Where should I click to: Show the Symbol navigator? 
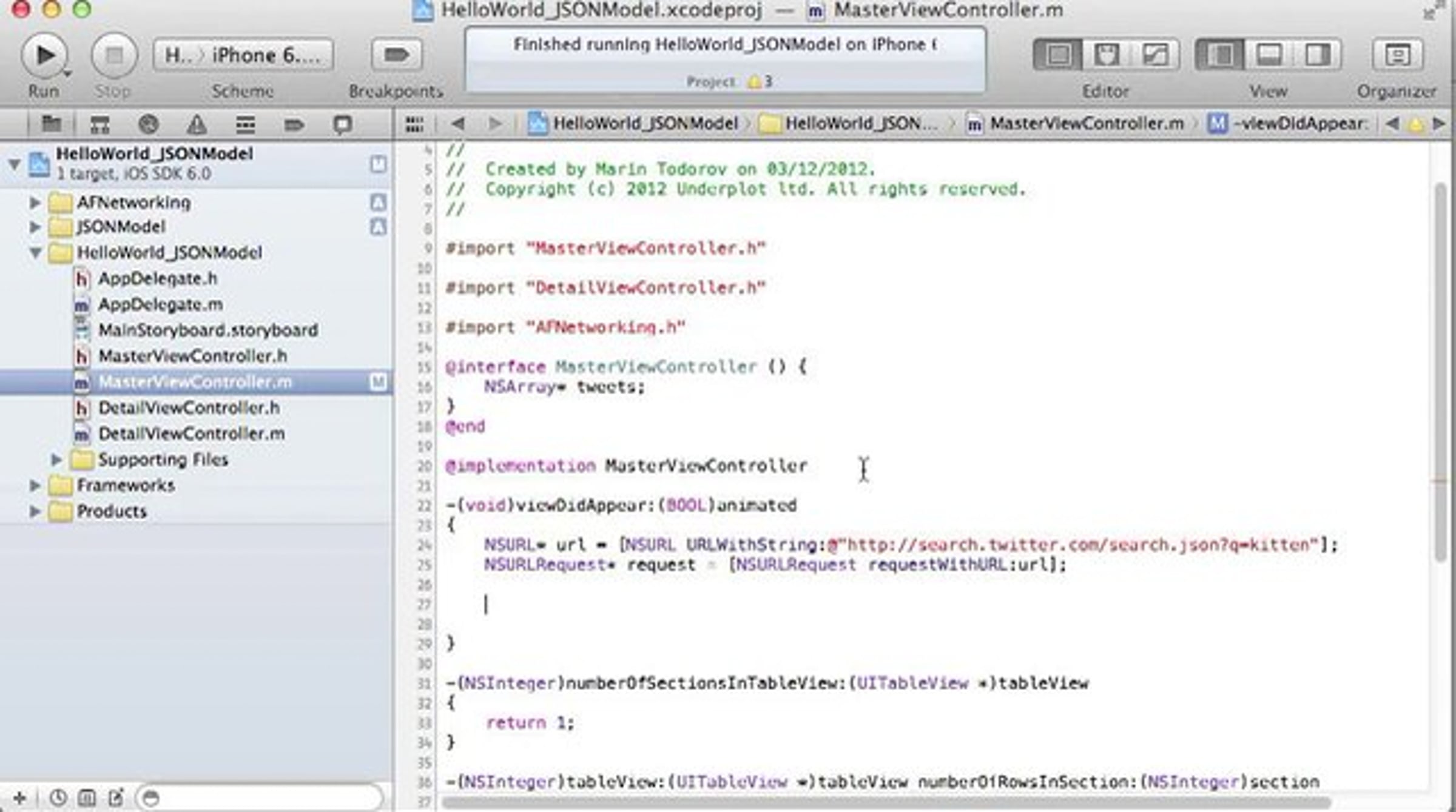point(99,124)
